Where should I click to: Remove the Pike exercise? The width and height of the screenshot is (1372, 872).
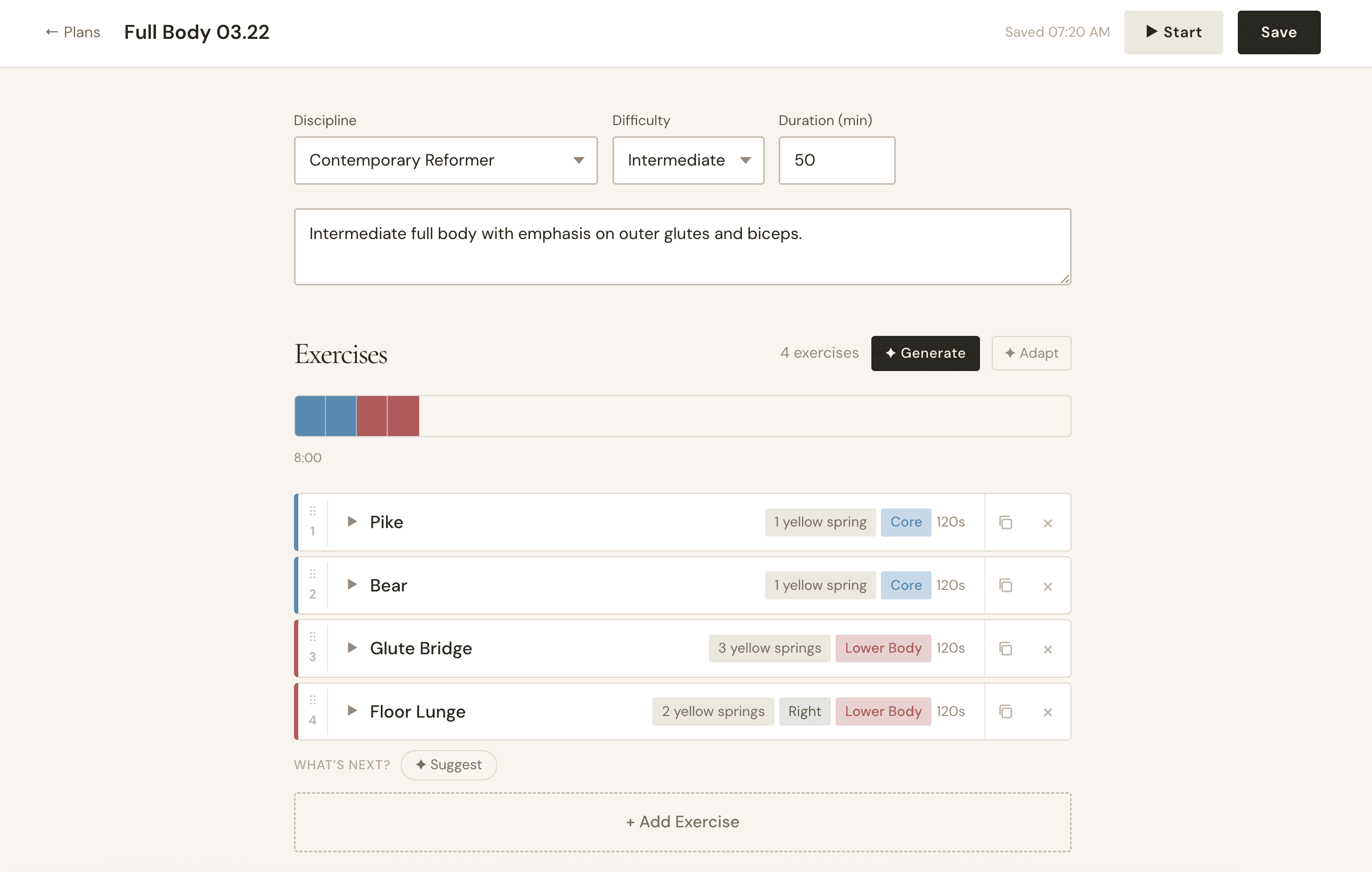pyautogui.click(x=1047, y=523)
